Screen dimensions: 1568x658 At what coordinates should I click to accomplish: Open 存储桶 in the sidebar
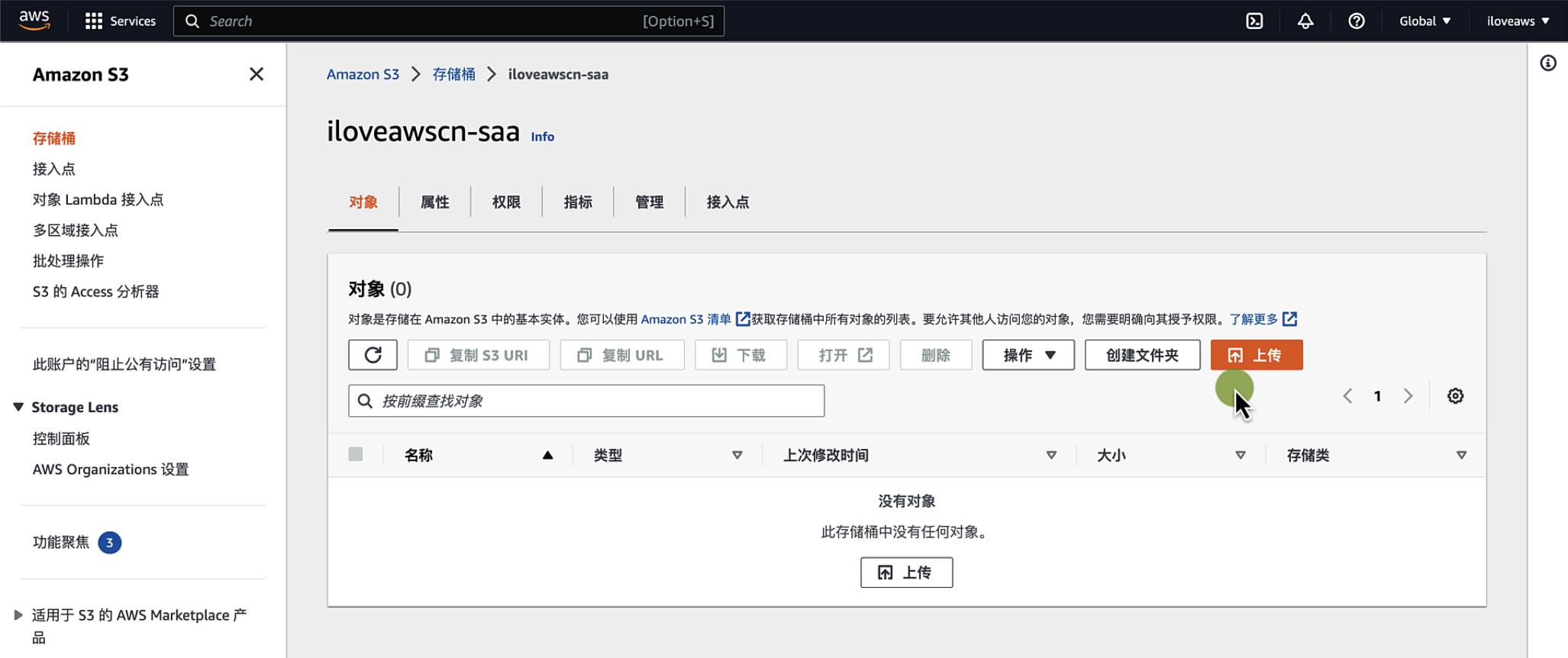point(54,138)
